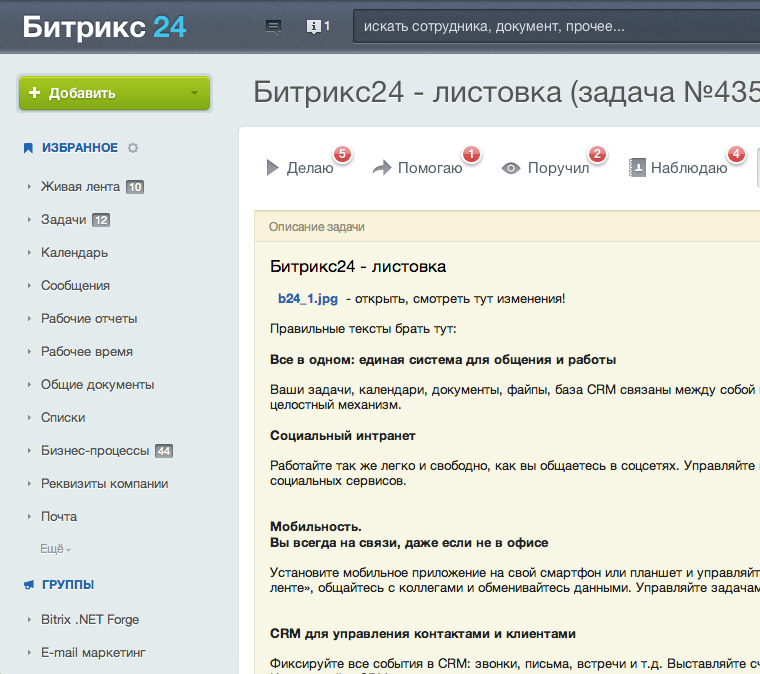
Task: Click the Описание задачи header
Action: pyautogui.click(x=317, y=227)
